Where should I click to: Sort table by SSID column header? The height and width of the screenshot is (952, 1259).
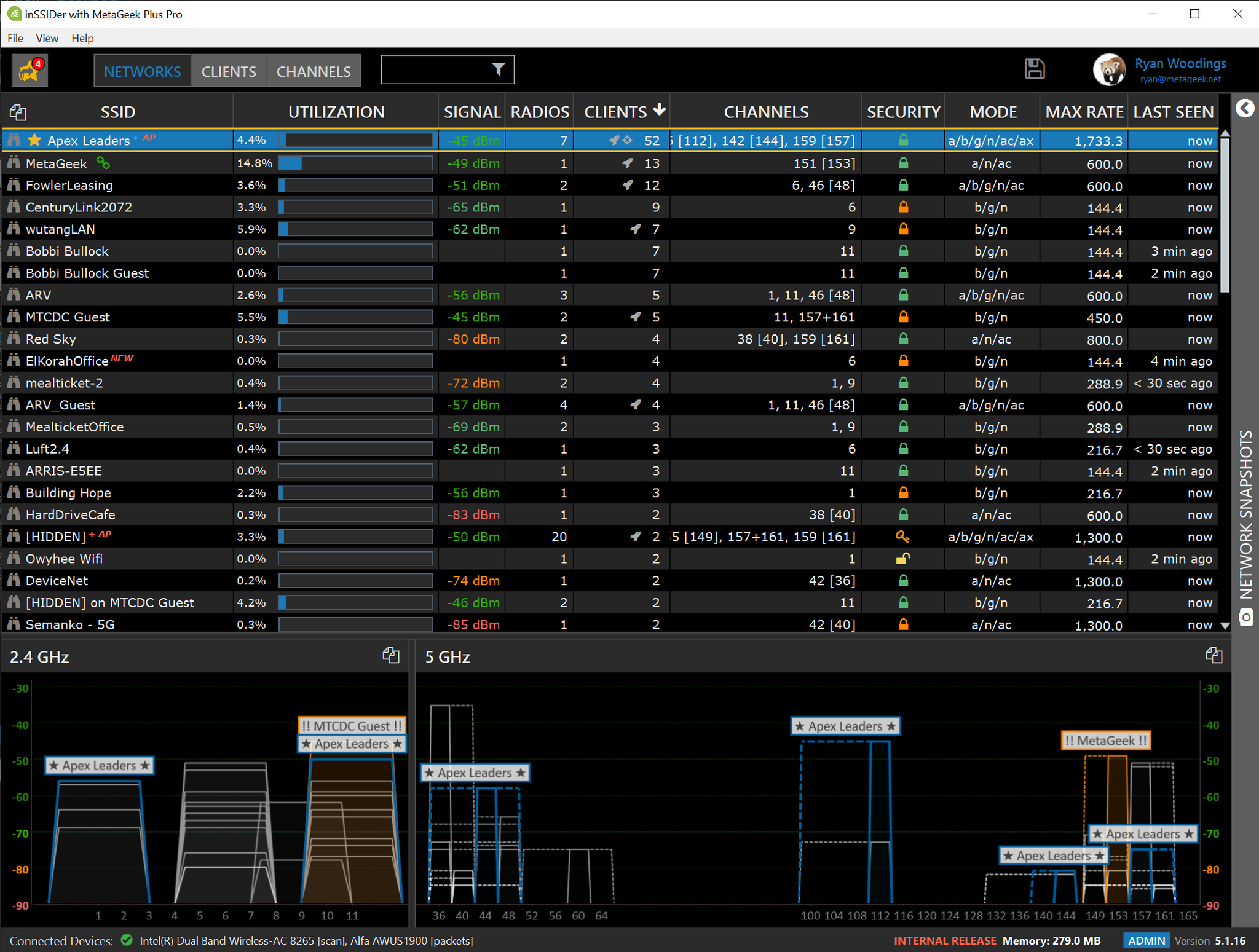118,112
